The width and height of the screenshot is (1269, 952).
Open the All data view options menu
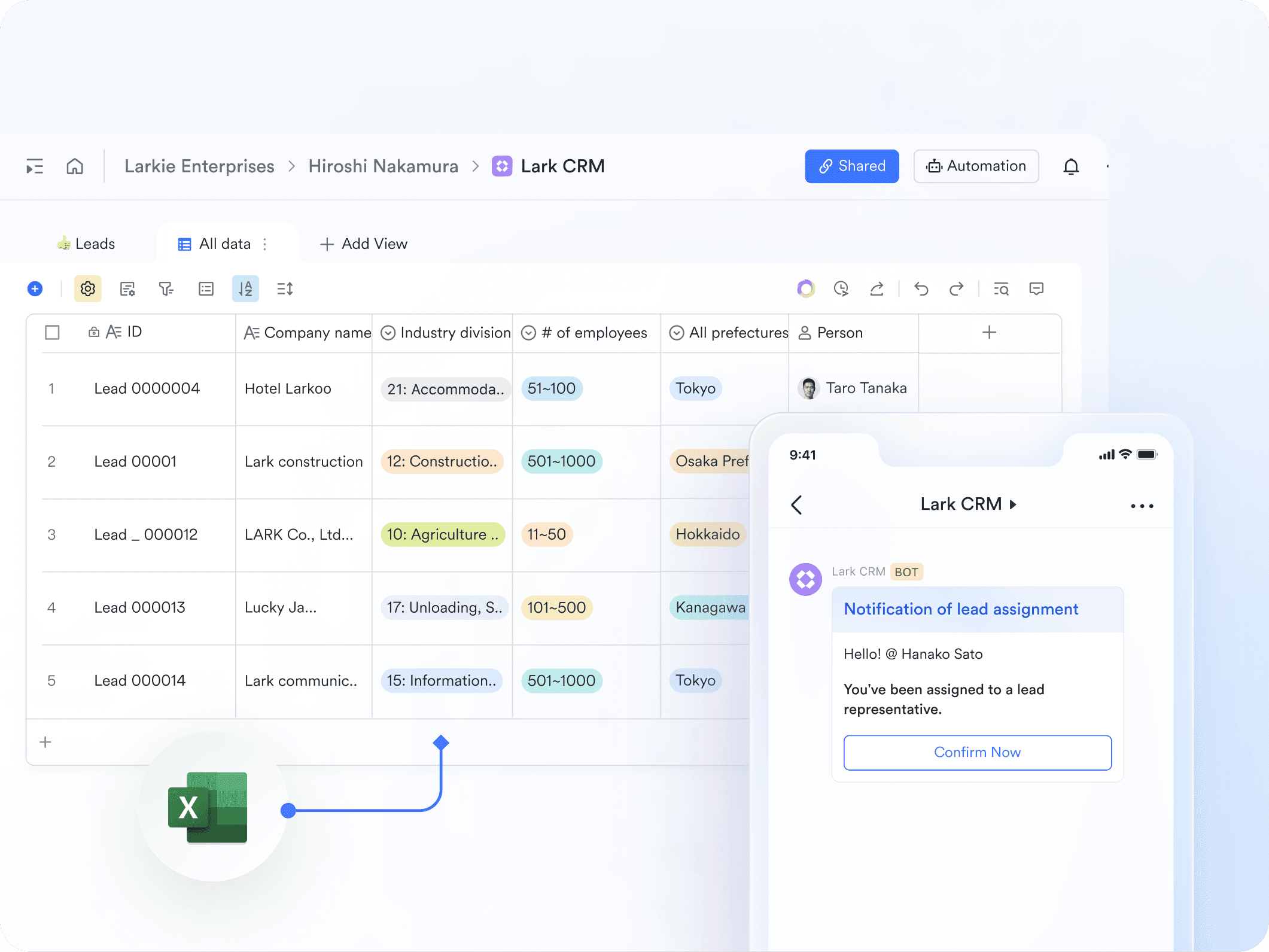click(x=264, y=244)
